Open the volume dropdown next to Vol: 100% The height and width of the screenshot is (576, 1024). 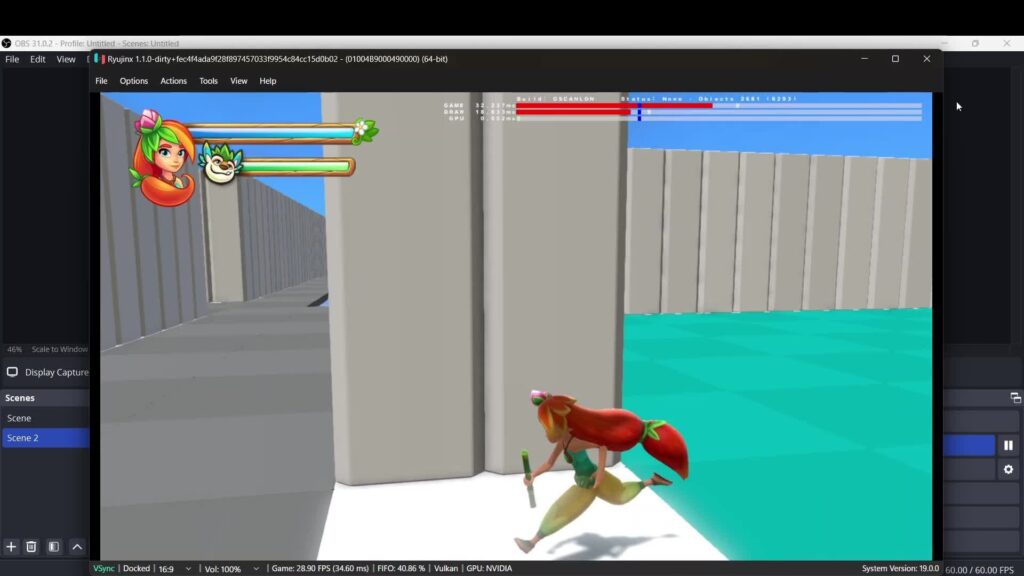pos(255,568)
